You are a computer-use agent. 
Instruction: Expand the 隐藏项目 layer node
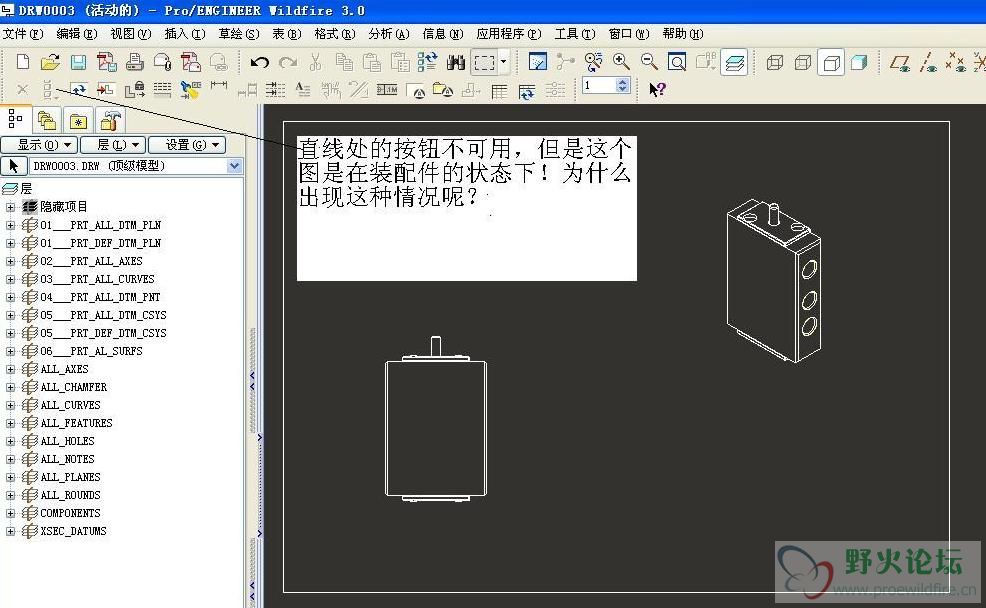click(10, 207)
